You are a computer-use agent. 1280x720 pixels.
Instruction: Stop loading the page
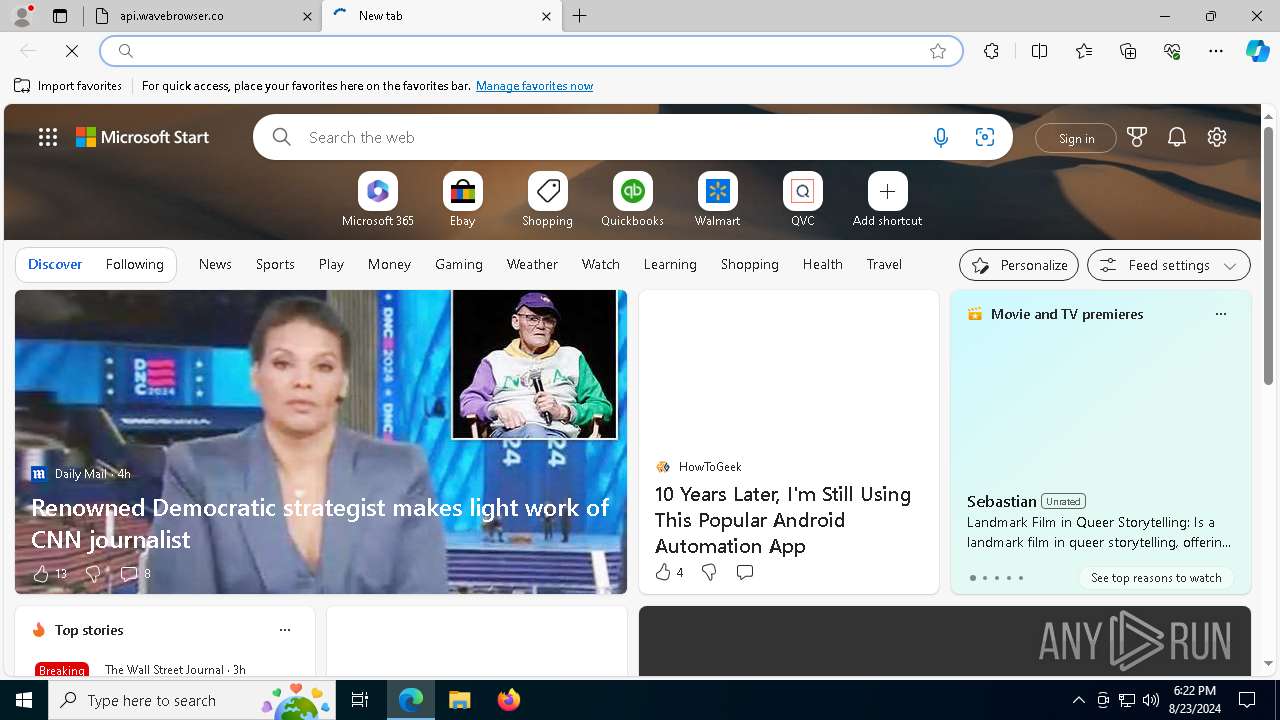pos(72,51)
